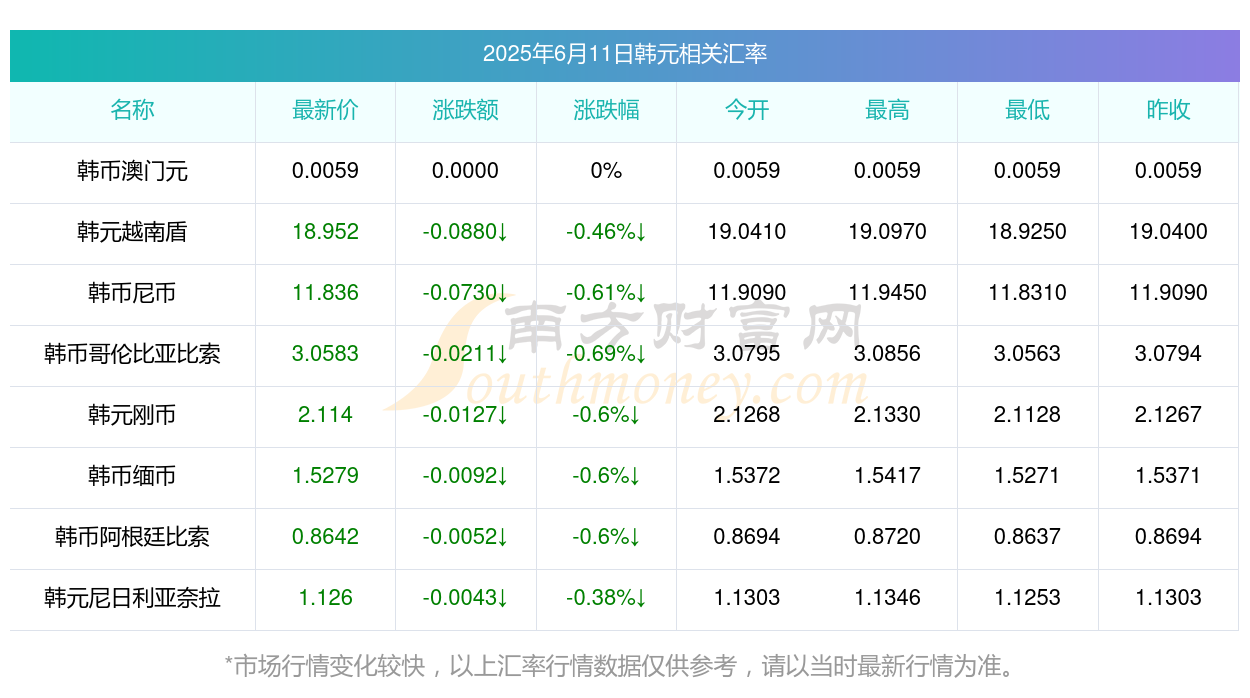Click the 昨收 column header
Screen dimensions: 1250x698
click(1168, 110)
